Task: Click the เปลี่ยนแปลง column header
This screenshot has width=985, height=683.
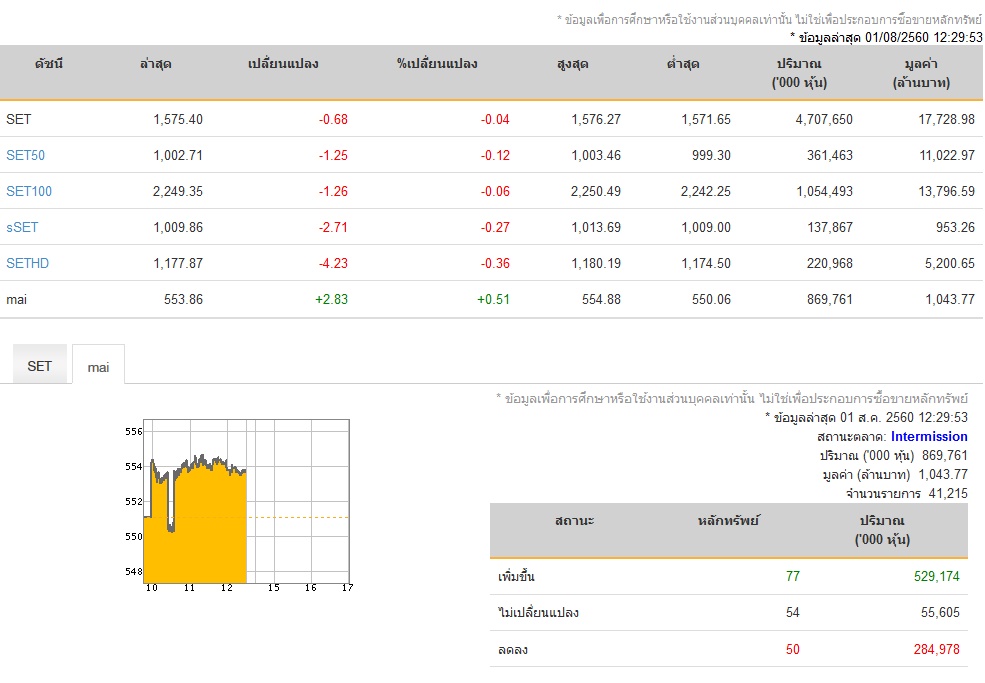Action: point(283,64)
